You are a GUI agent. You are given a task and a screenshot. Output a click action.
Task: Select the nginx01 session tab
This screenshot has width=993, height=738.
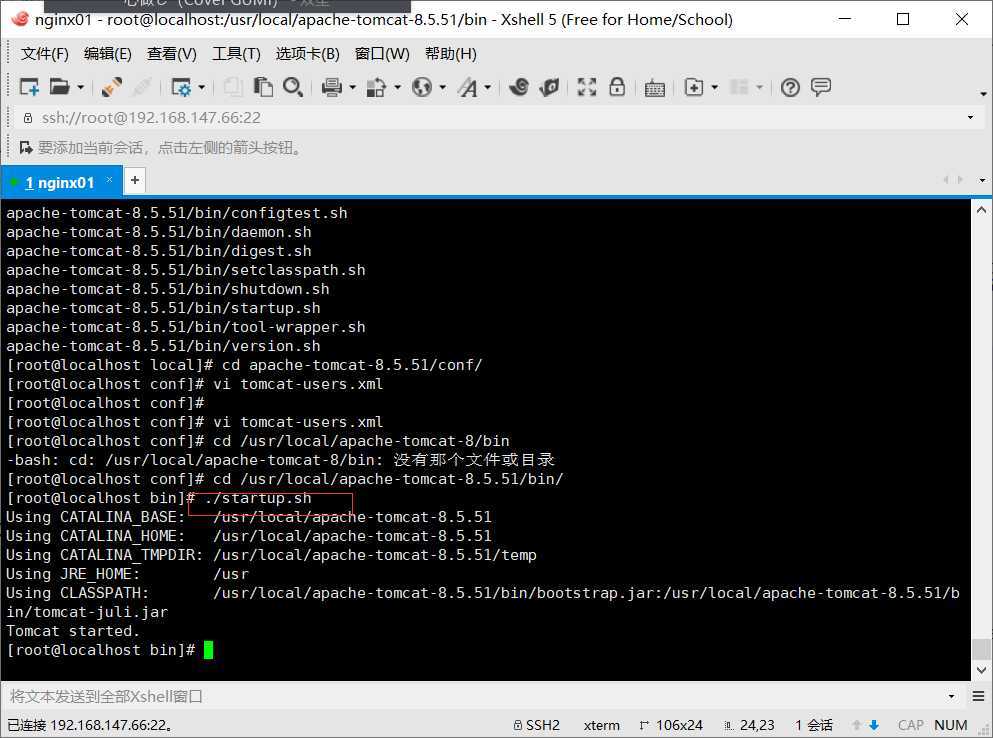click(x=60, y=182)
